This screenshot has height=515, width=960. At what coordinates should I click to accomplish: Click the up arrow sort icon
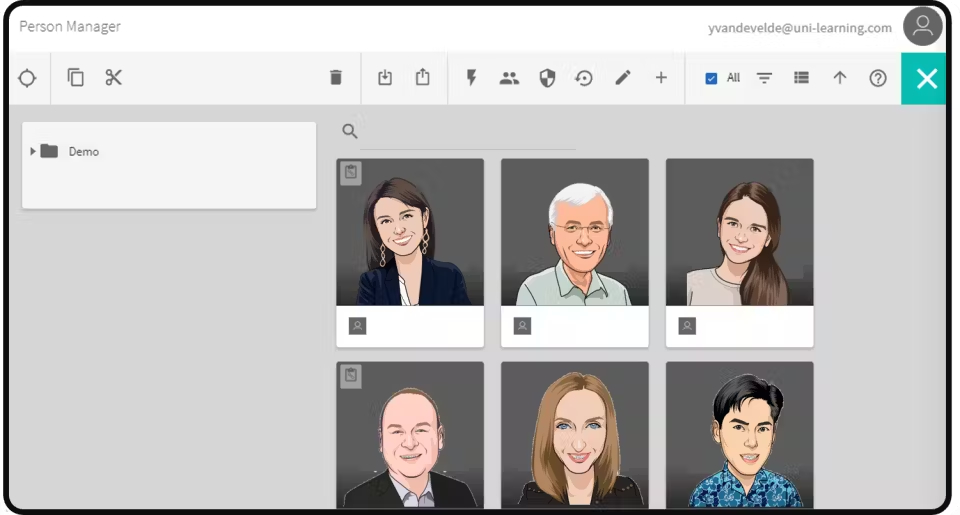pyautogui.click(x=839, y=78)
